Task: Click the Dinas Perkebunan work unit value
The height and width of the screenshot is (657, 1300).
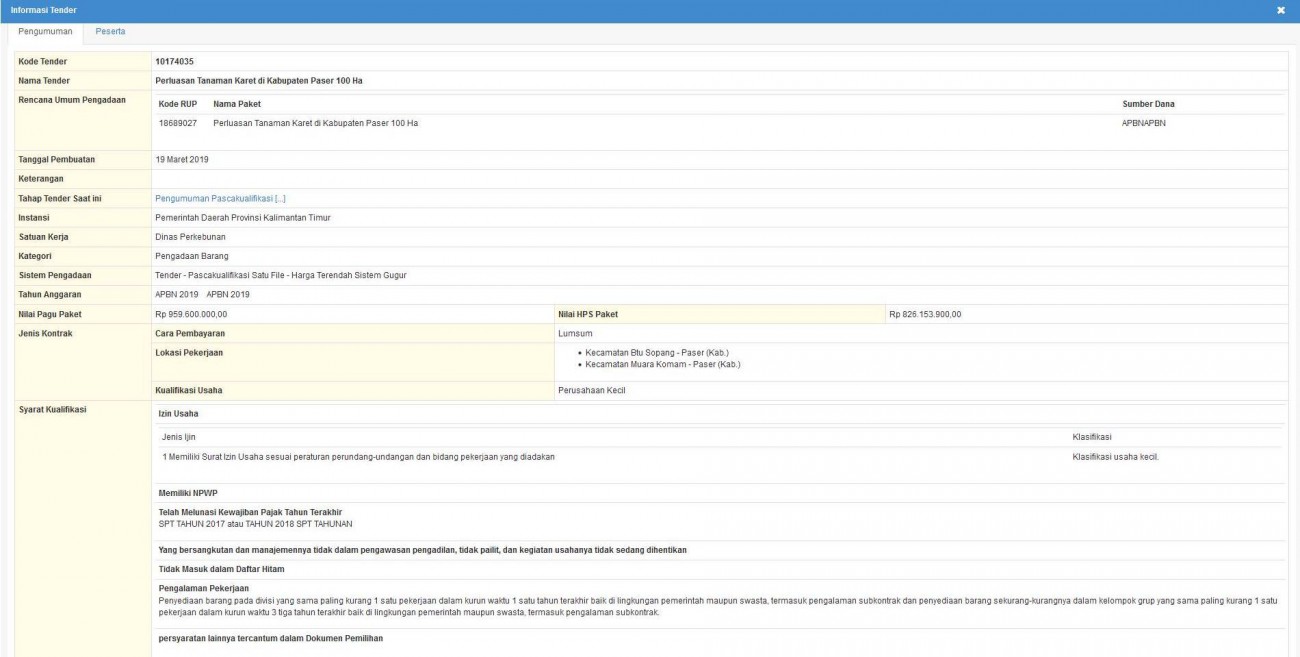Action: (x=190, y=237)
